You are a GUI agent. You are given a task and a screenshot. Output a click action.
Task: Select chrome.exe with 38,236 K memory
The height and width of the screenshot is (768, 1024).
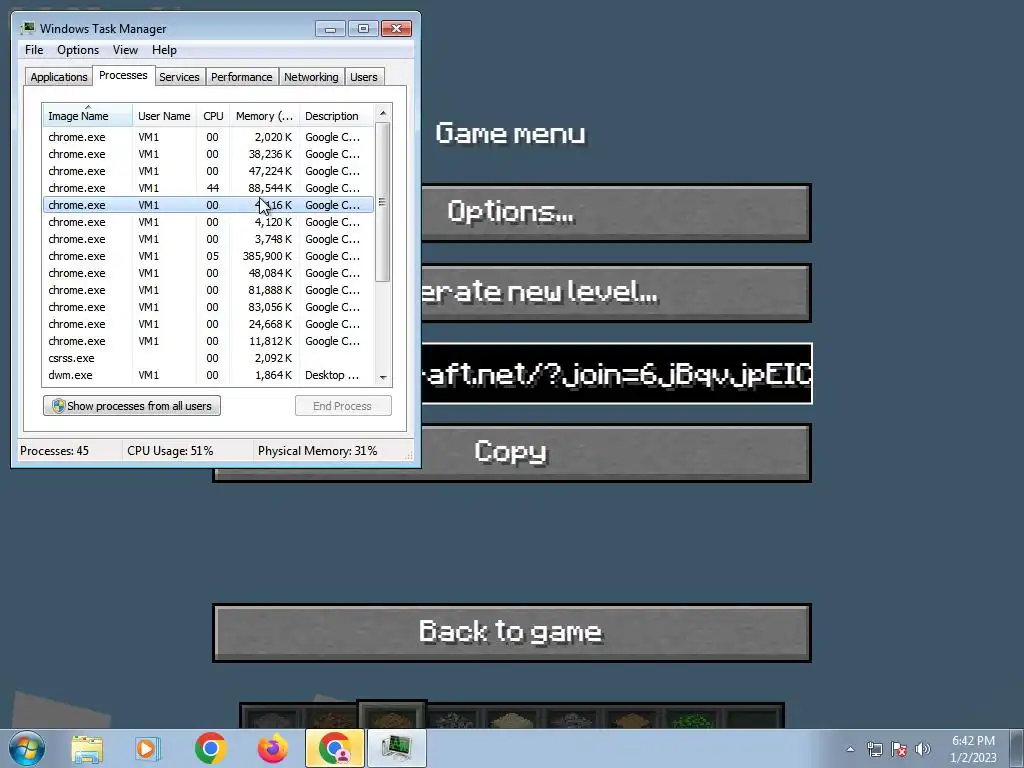tap(208, 154)
